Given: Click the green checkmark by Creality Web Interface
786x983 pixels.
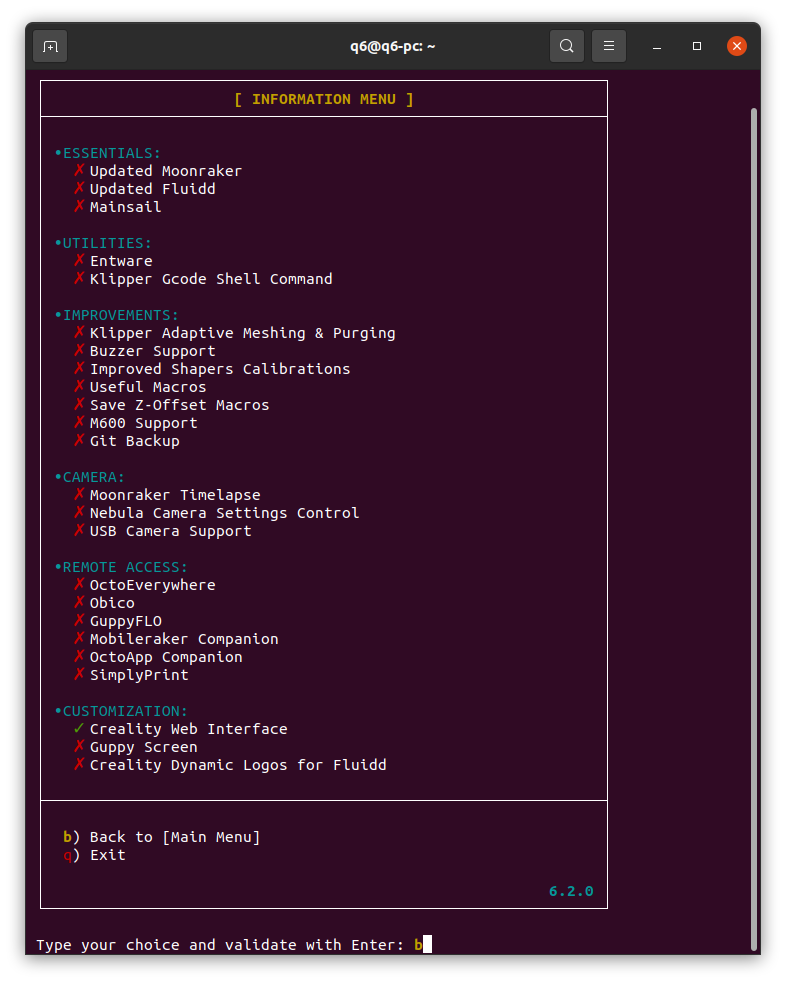Looking at the screenshot, I should (80, 729).
